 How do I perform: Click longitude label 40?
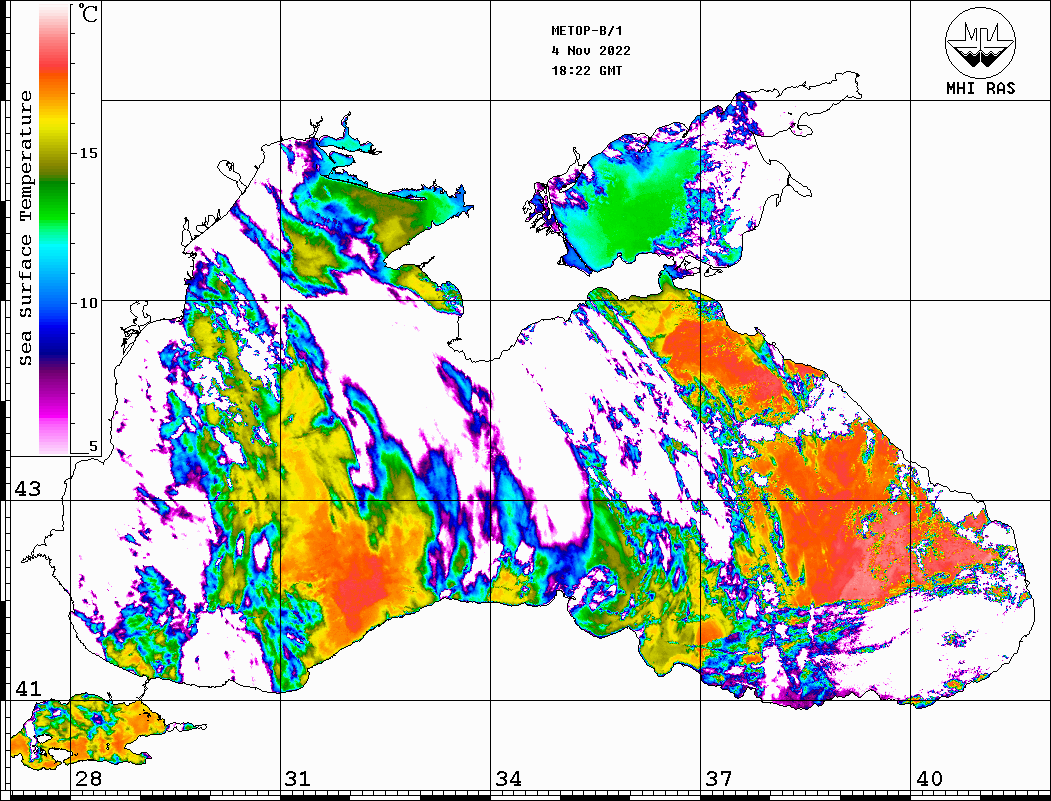pos(929,778)
